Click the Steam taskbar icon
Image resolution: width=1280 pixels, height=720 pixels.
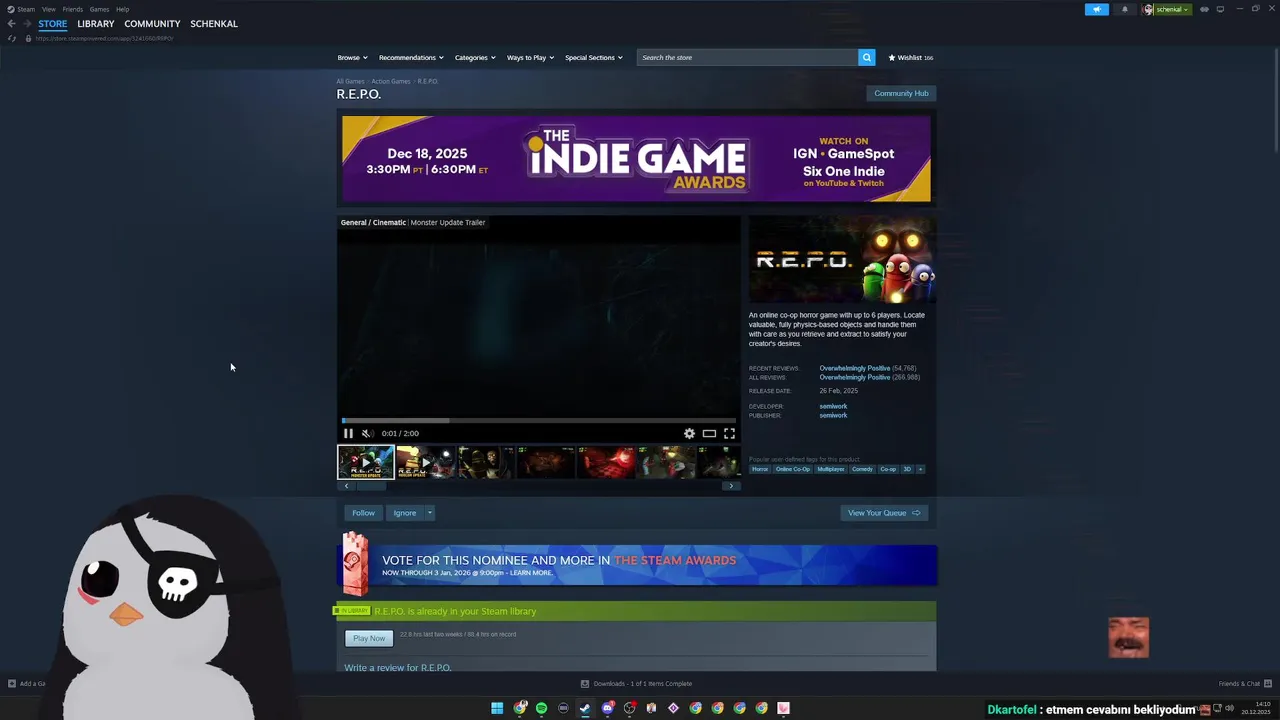[585, 708]
